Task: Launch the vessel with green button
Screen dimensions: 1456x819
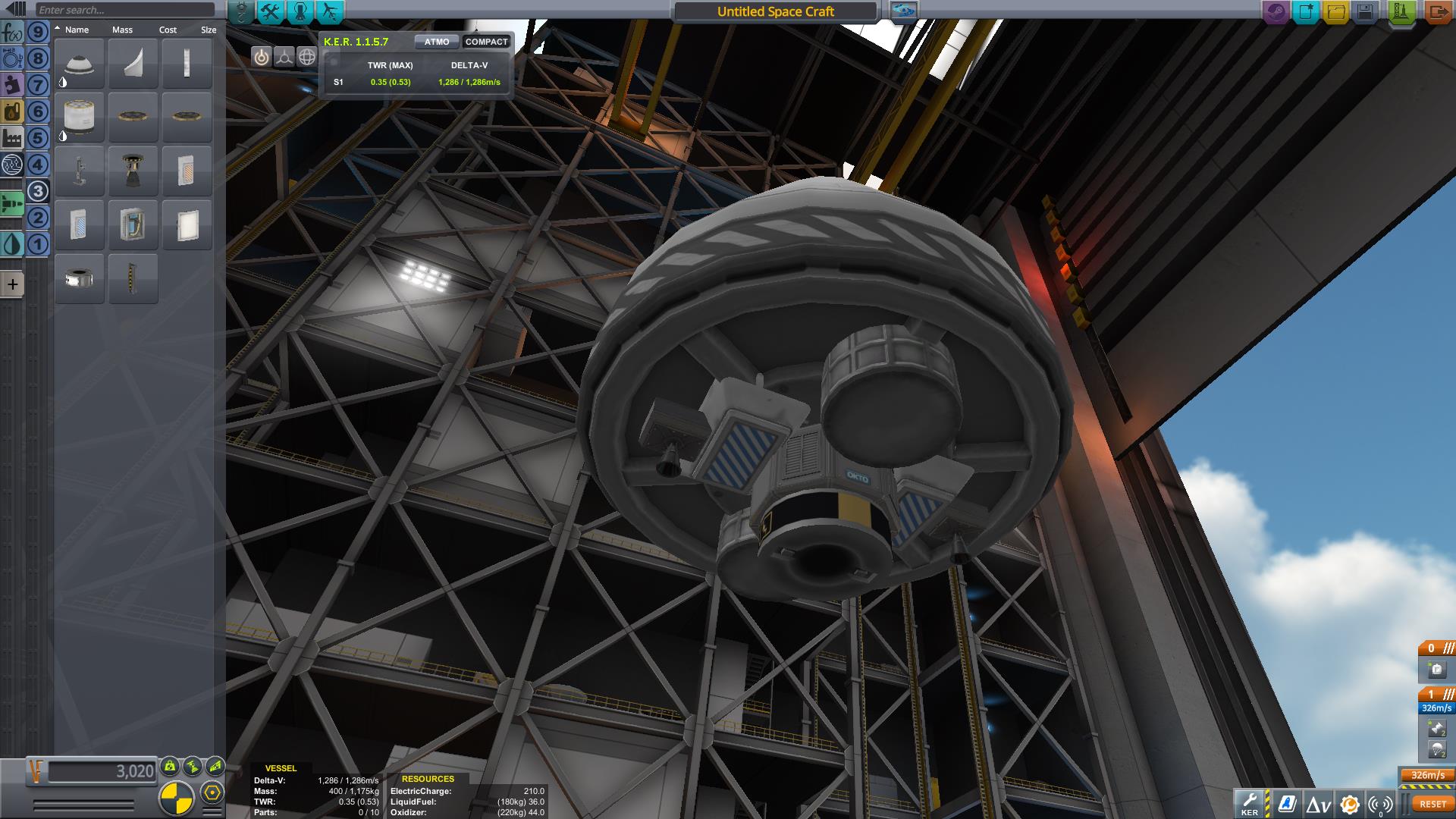Action: [1401, 12]
